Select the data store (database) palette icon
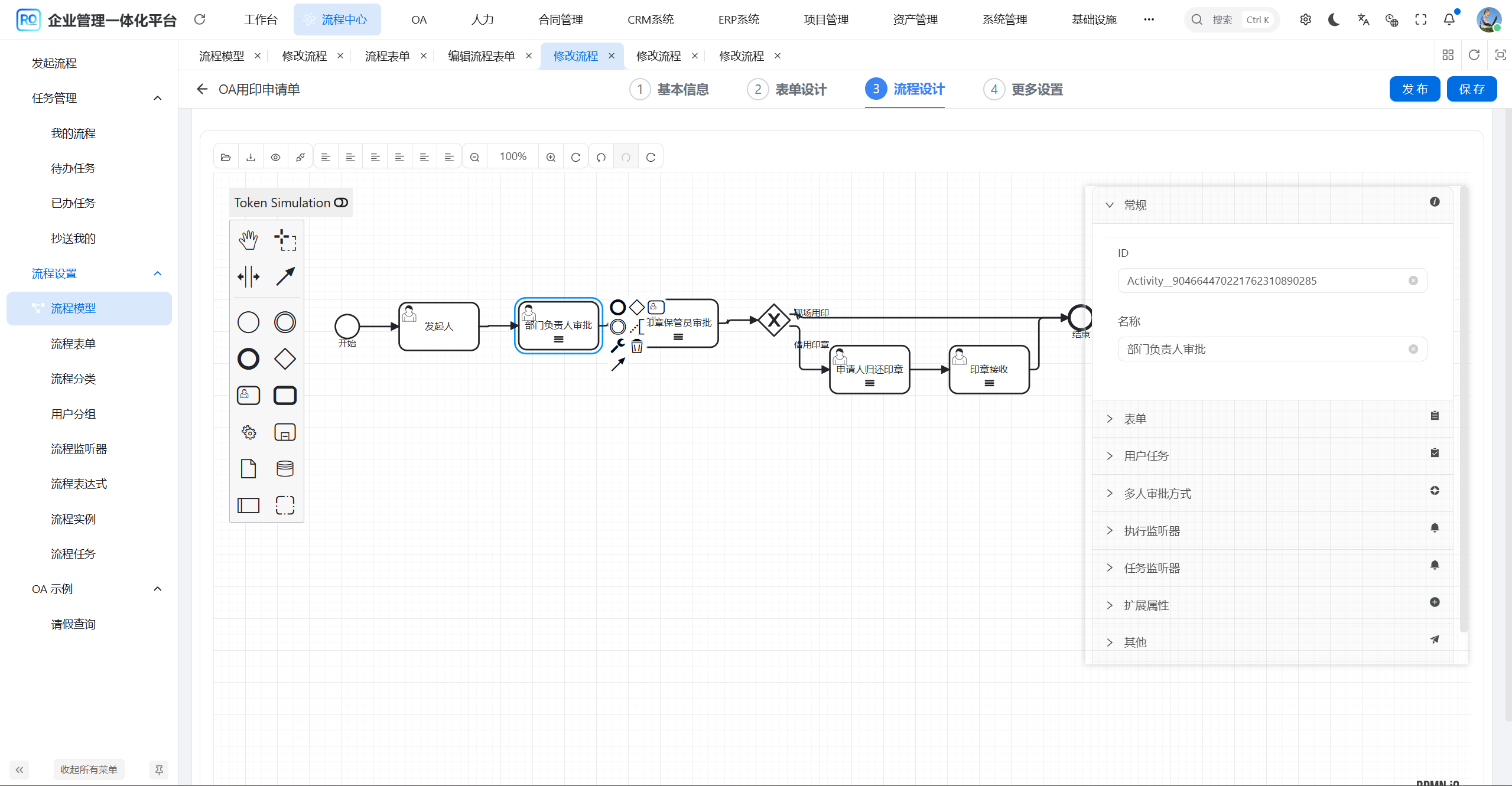 [x=285, y=468]
